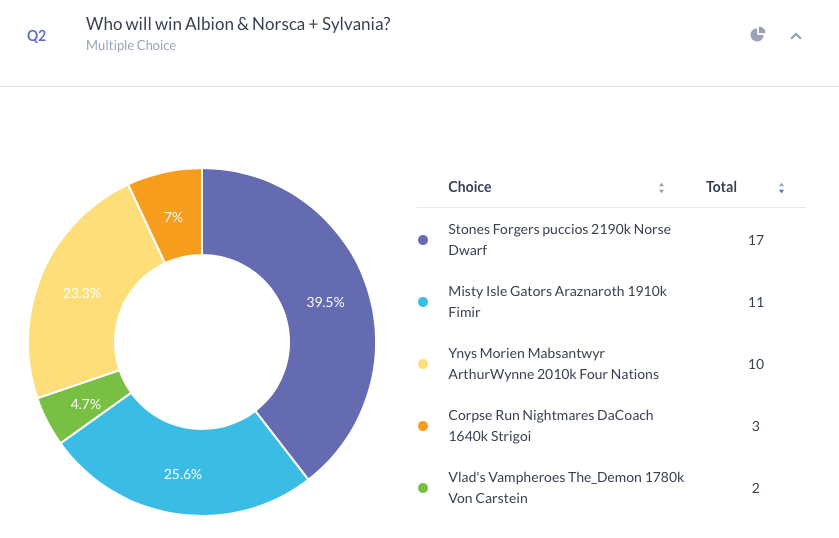Click the Vlad's Vampheroes The_Demon row

point(566,487)
